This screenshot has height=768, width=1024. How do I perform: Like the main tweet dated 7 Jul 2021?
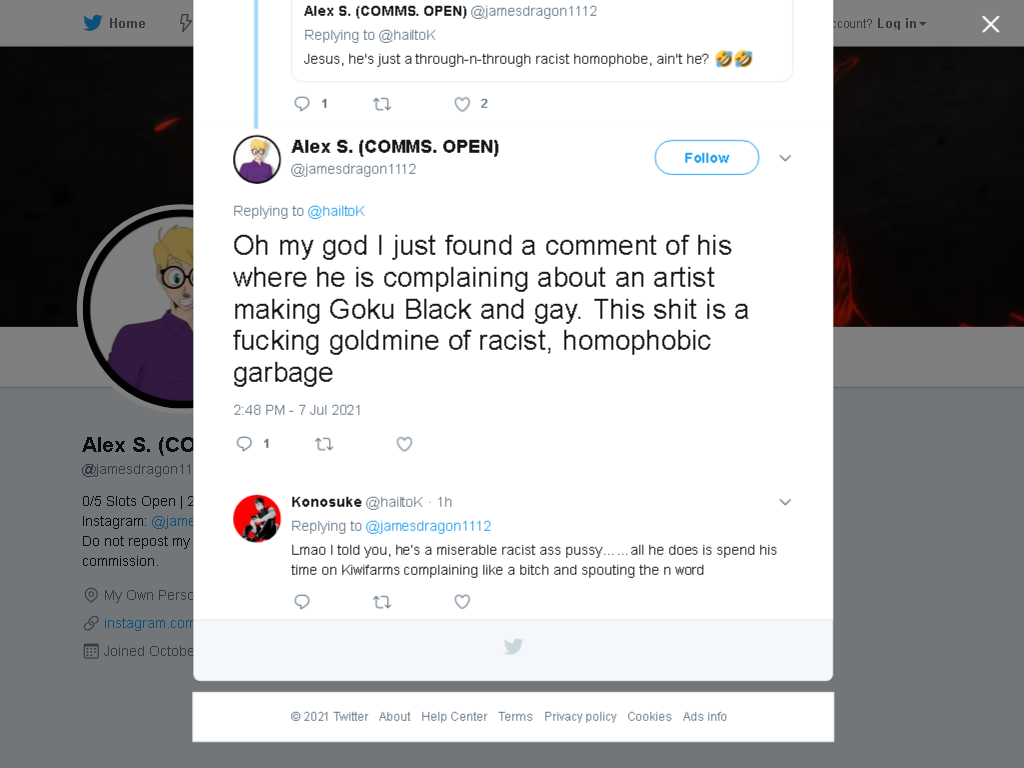(404, 444)
